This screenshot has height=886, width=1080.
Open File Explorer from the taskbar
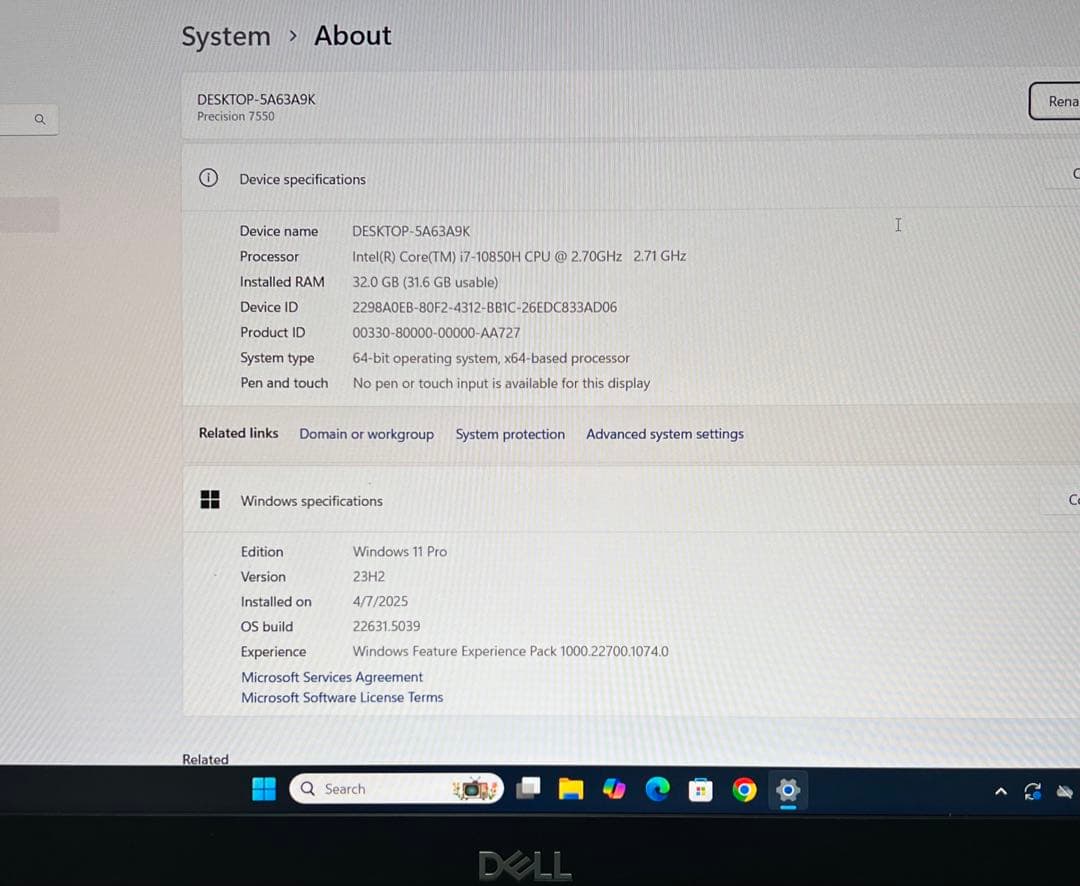570,789
